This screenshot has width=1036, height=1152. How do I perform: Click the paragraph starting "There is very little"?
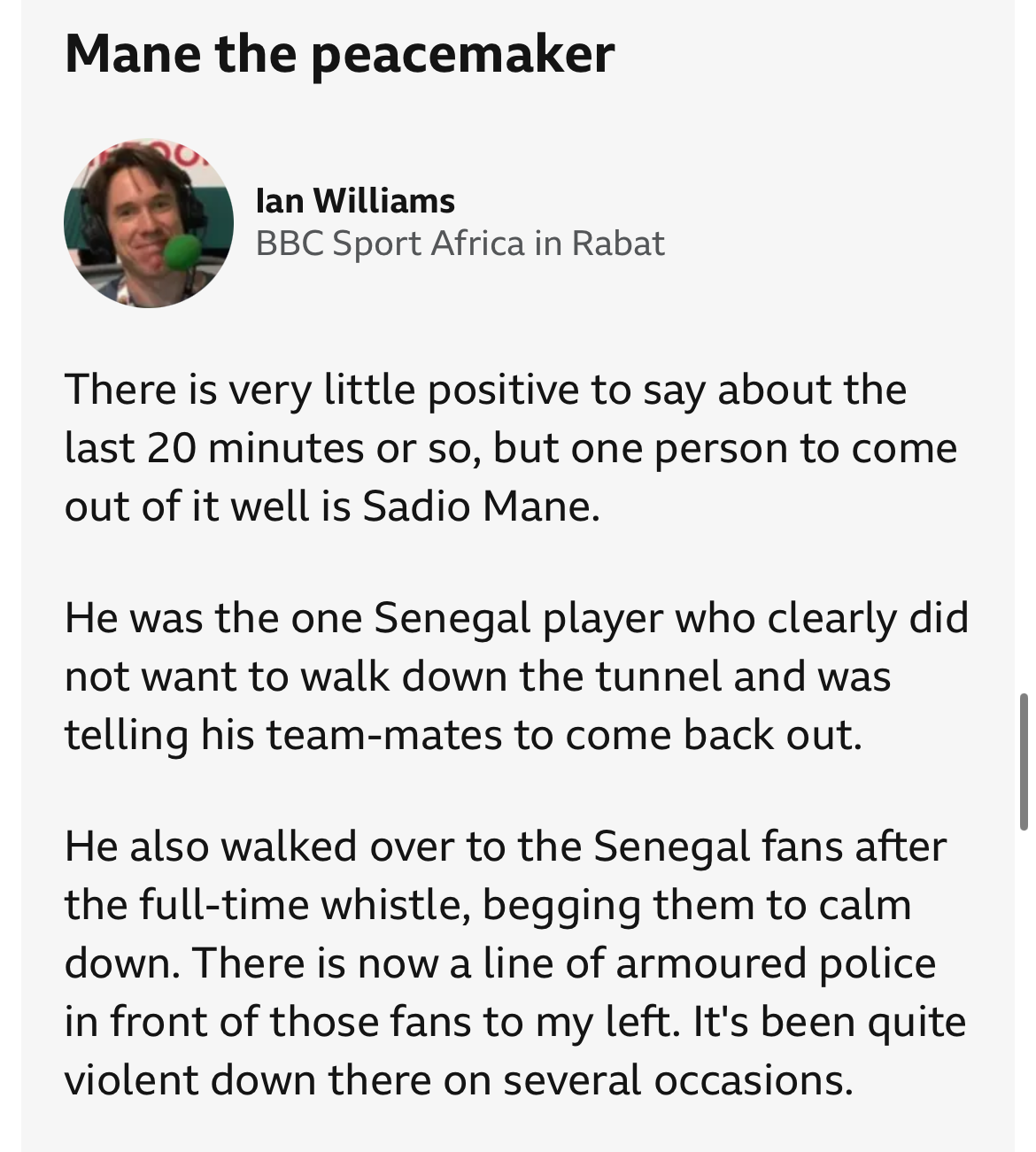(x=510, y=448)
